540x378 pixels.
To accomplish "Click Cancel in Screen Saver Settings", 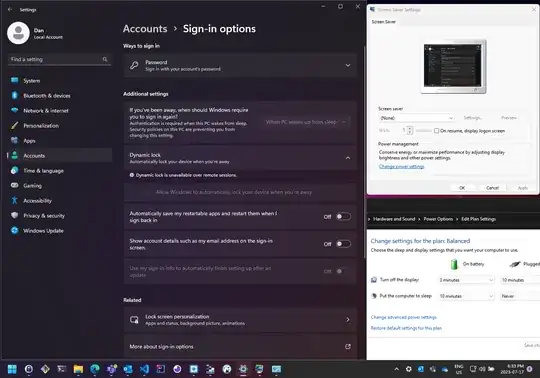I will pyautogui.click(x=492, y=188).
